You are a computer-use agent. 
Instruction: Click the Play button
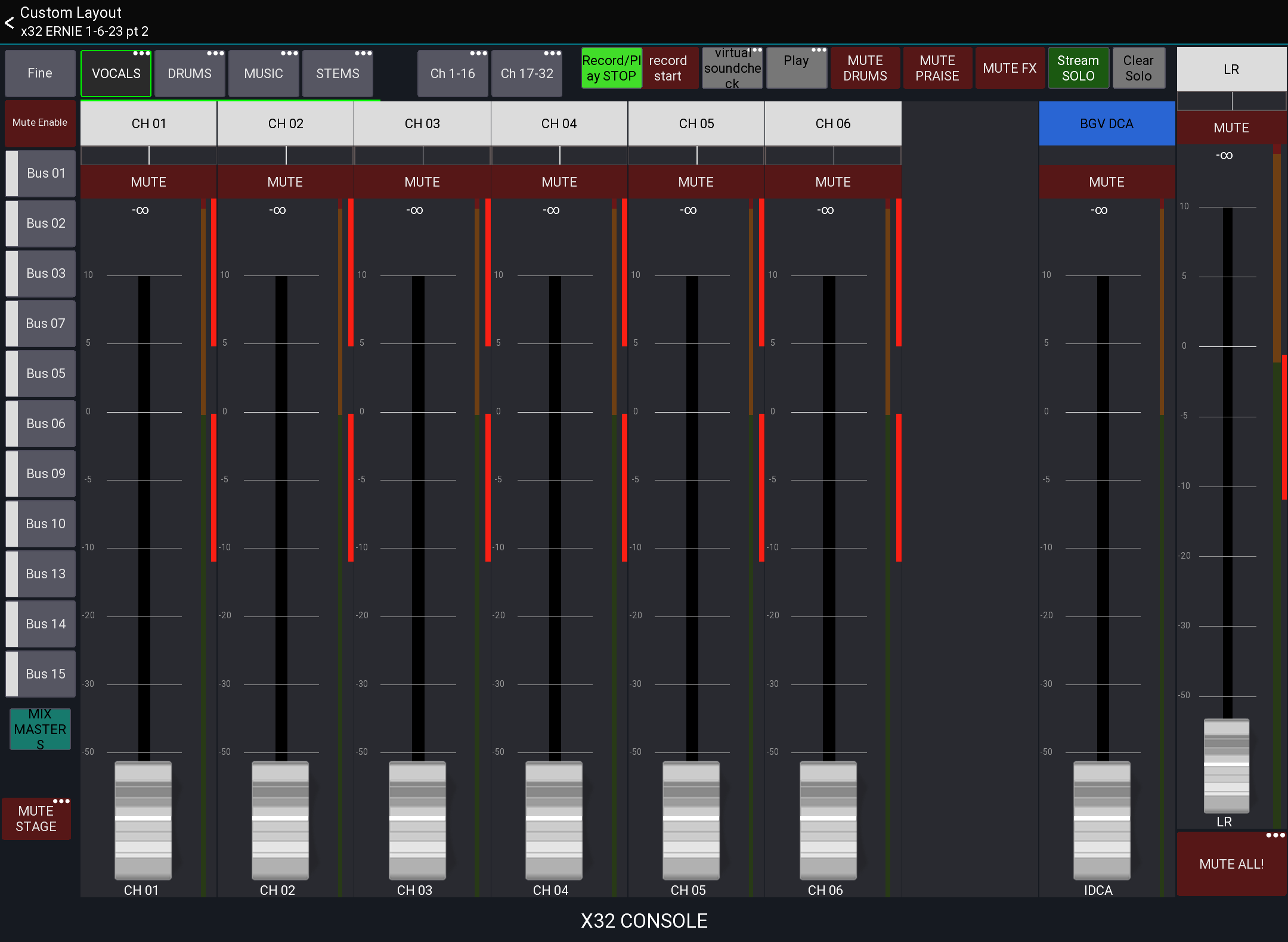click(796, 68)
